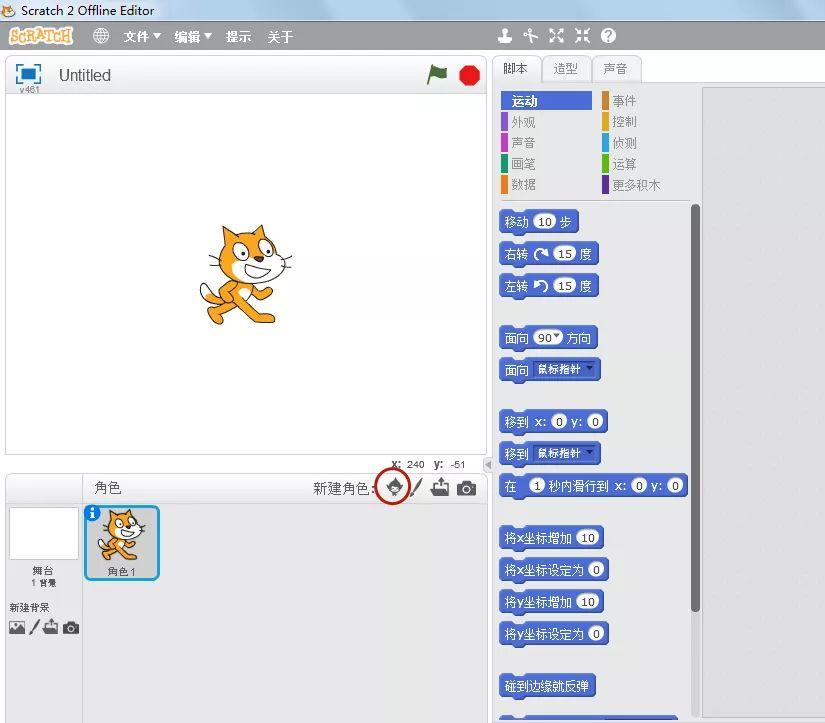Switch to the 造型 tab
825x723 pixels.
tap(565, 69)
